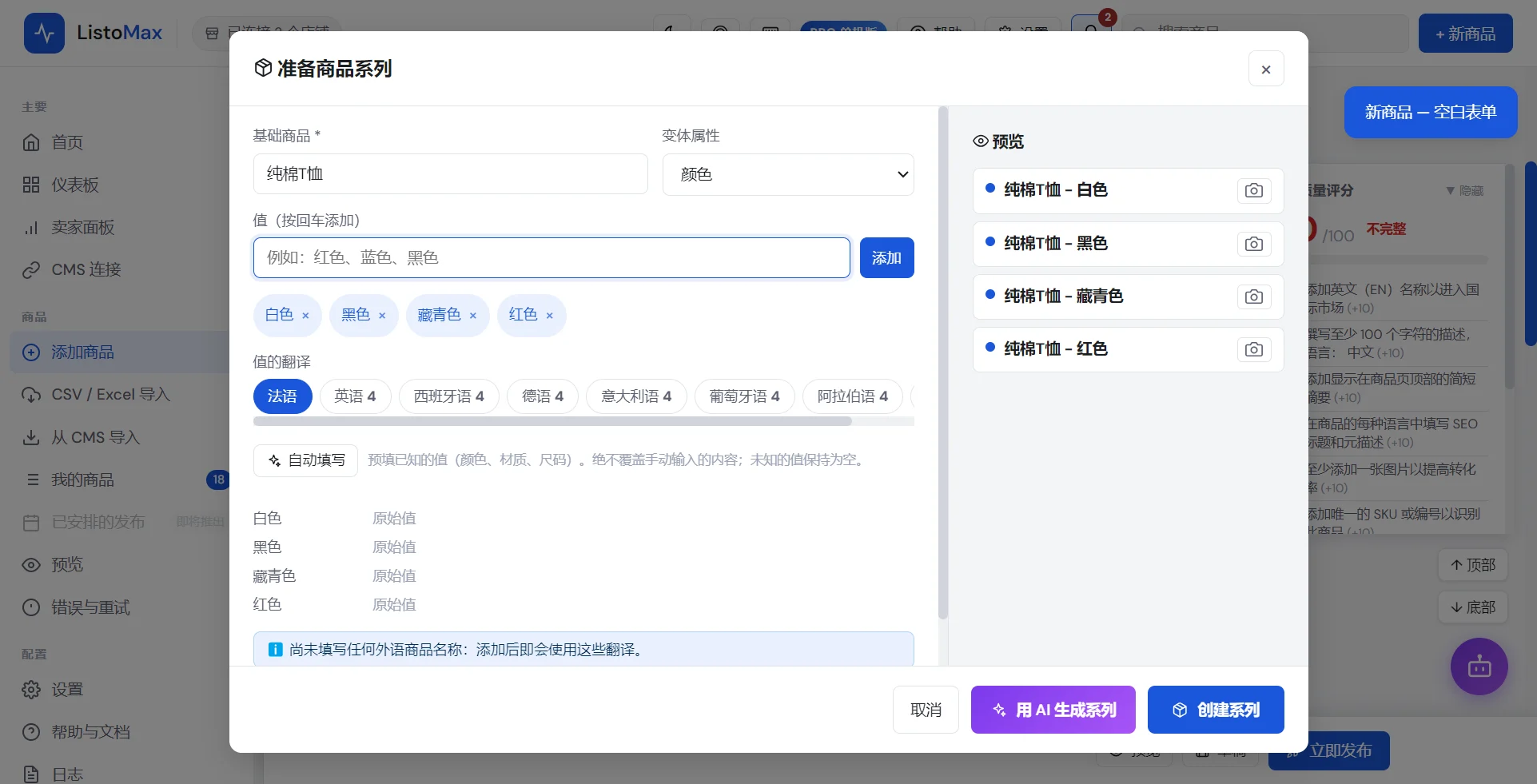Open the chatbot assistant bubble
1537x784 pixels.
(x=1479, y=667)
